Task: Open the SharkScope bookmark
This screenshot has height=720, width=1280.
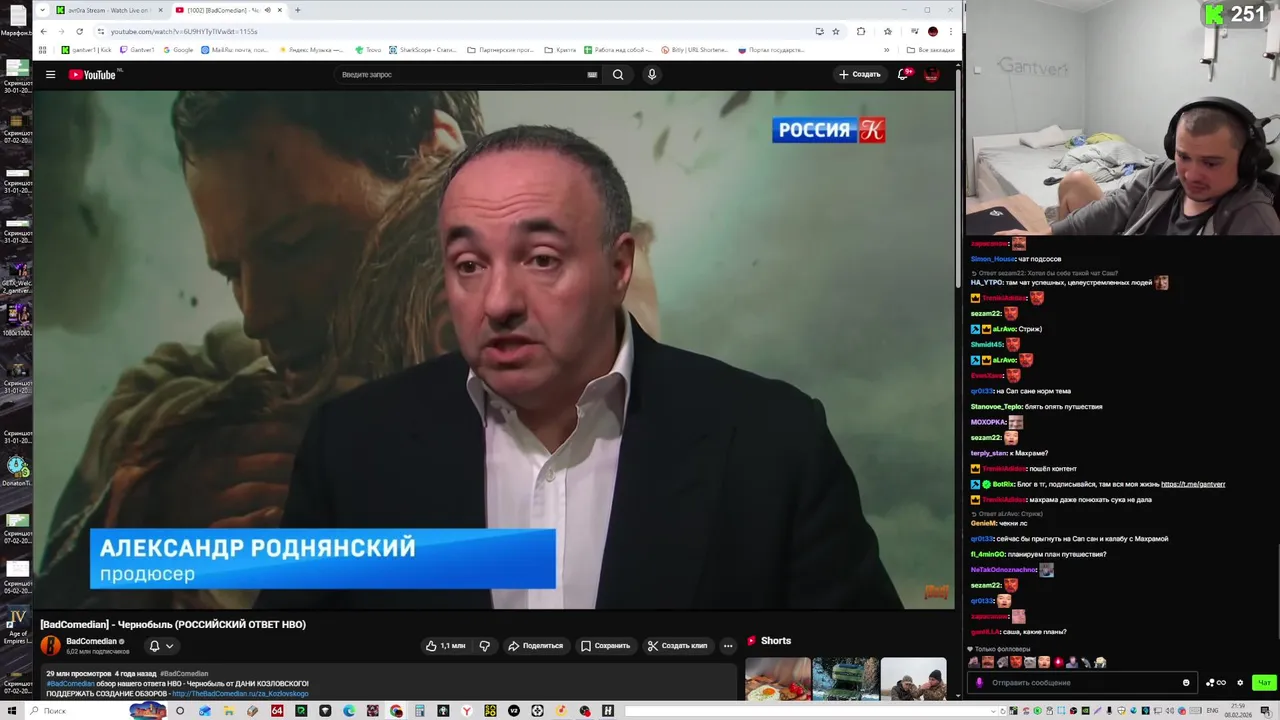Action: click(x=423, y=49)
